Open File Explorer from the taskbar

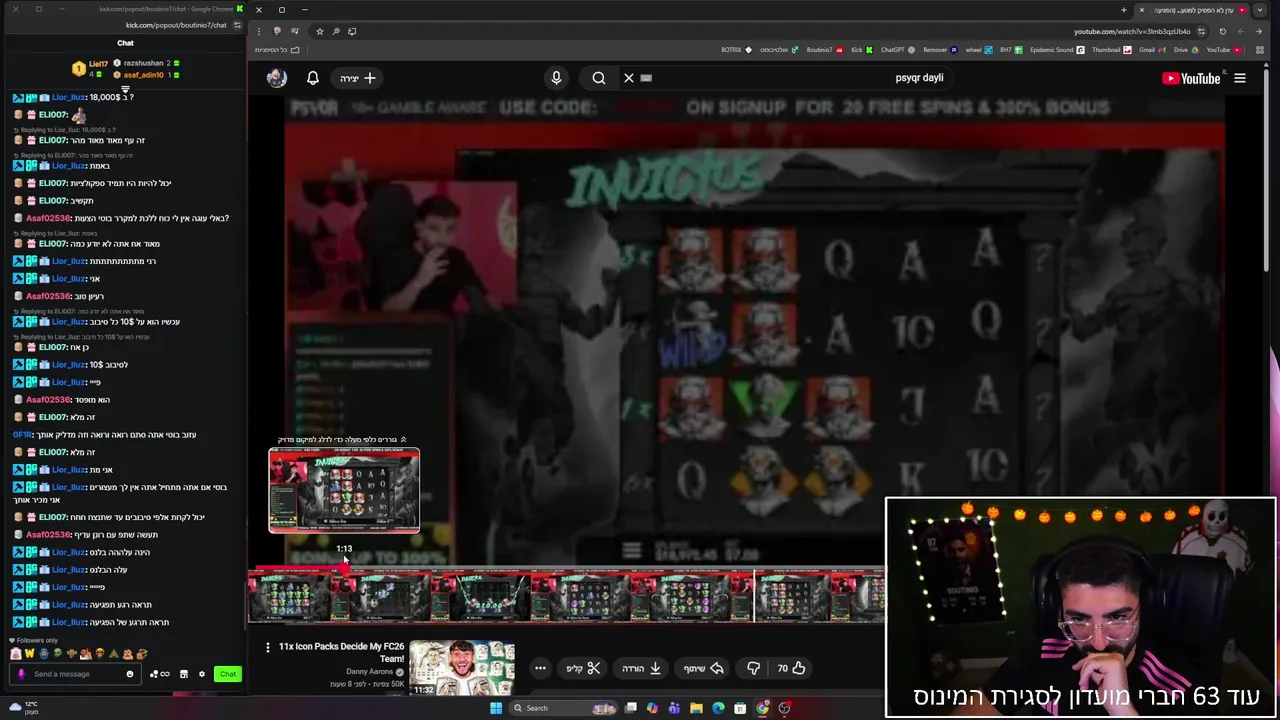696,708
